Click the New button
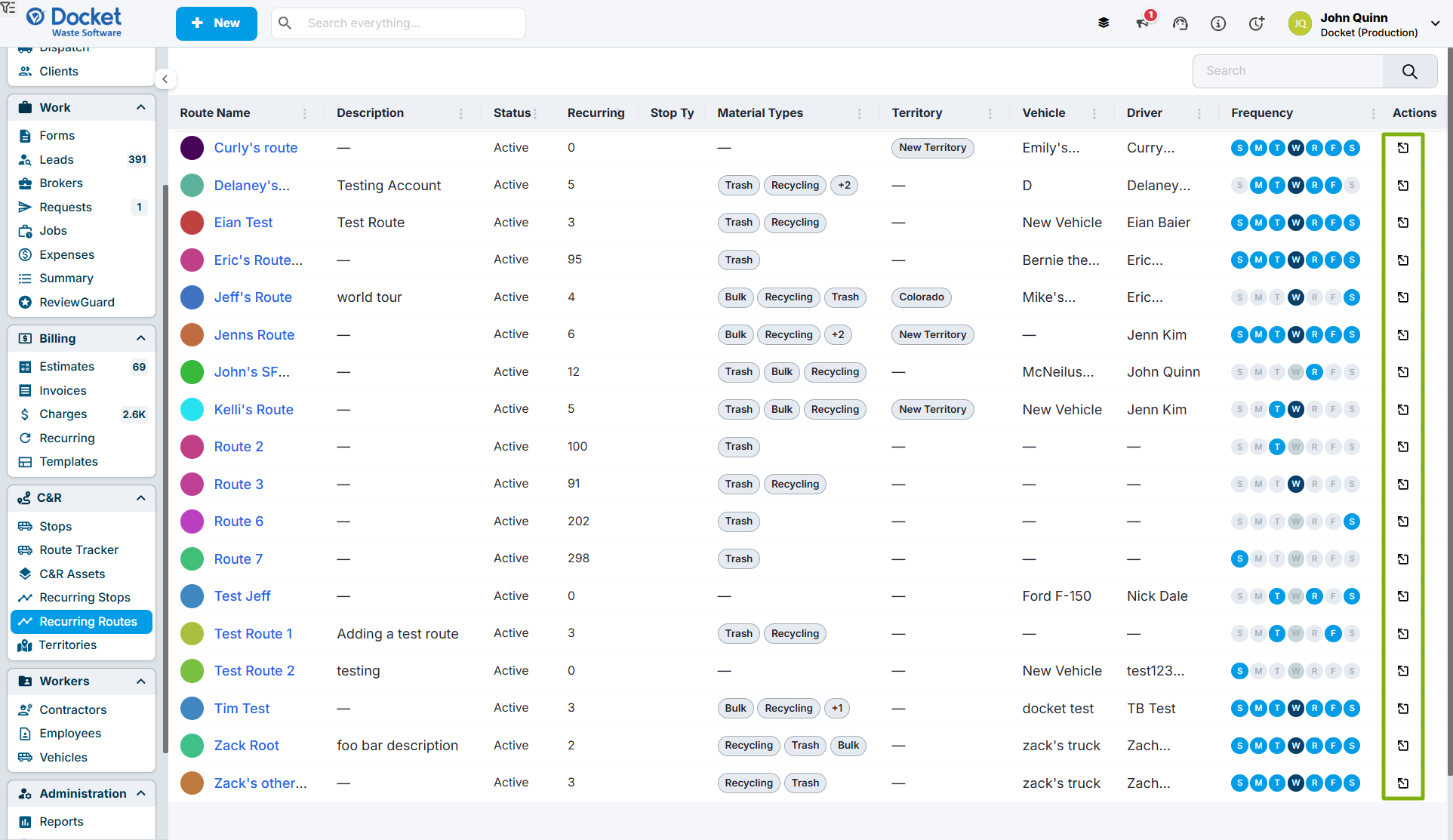The image size is (1453, 840). click(217, 23)
